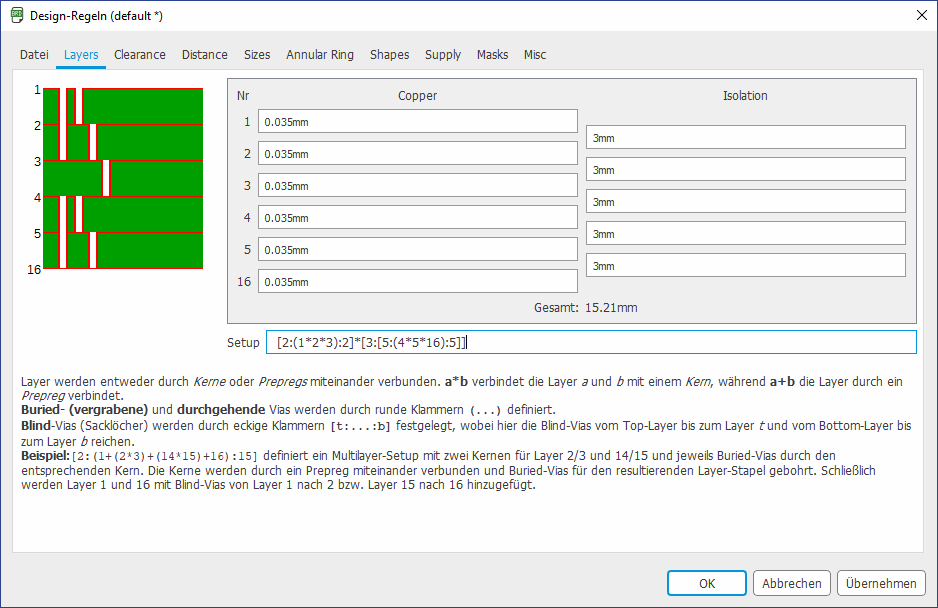Image resolution: width=938 pixels, height=608 pixels.
Task: Open the Annular Ring tab
Action: coord(319,54)
